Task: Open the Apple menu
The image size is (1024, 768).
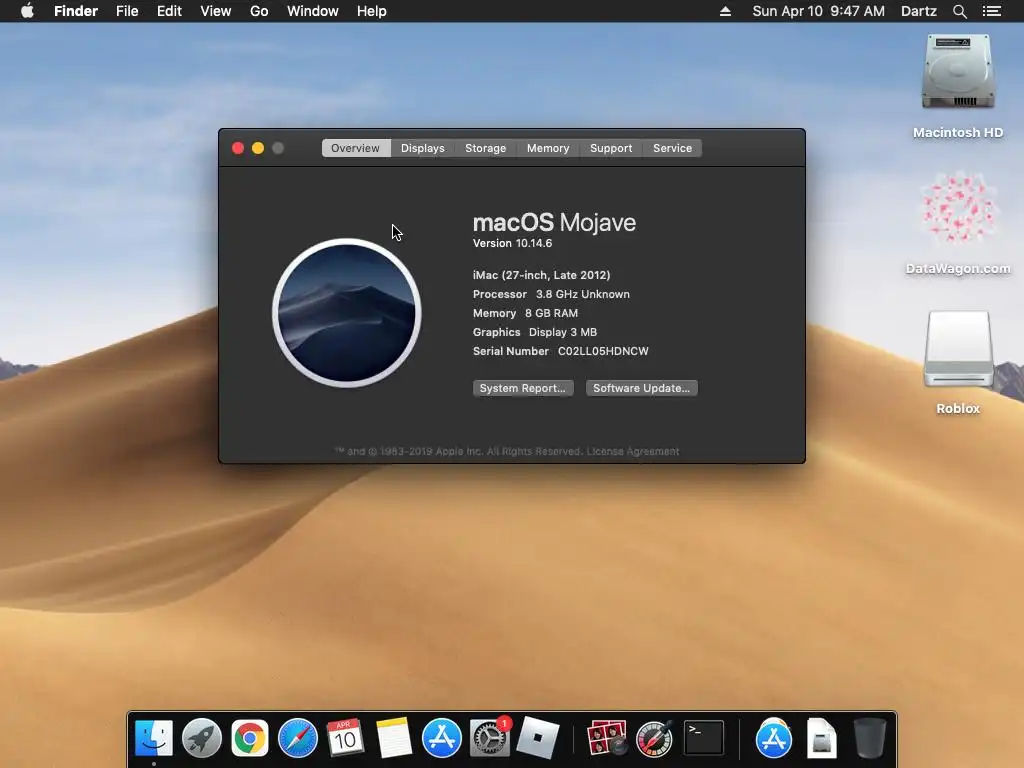Action: [27, 11]
